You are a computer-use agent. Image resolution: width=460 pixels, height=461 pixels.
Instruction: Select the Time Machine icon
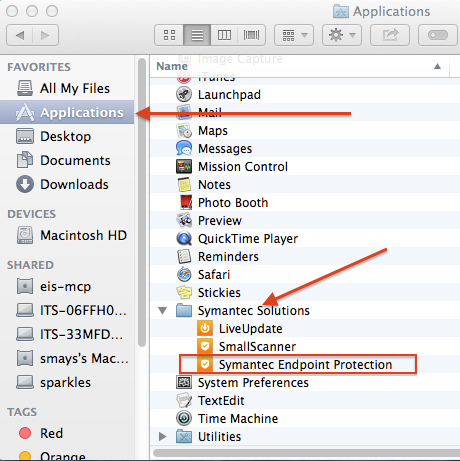(184, 418)
